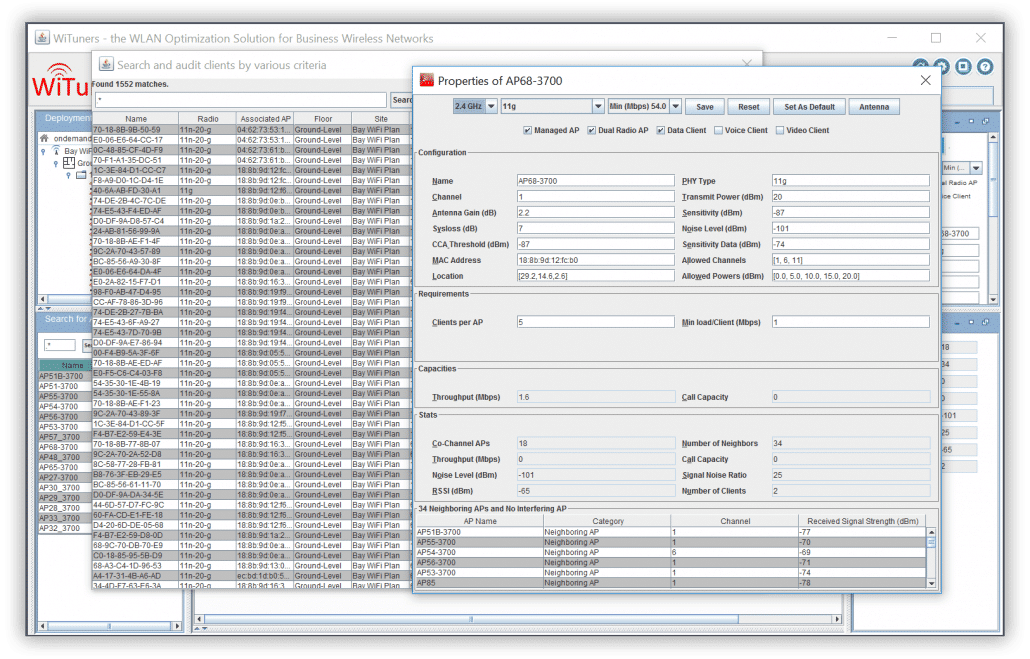The image size is (1030, 659).
Task: Click the Min load/Client (Mbps) field
Action: [850, 322]
